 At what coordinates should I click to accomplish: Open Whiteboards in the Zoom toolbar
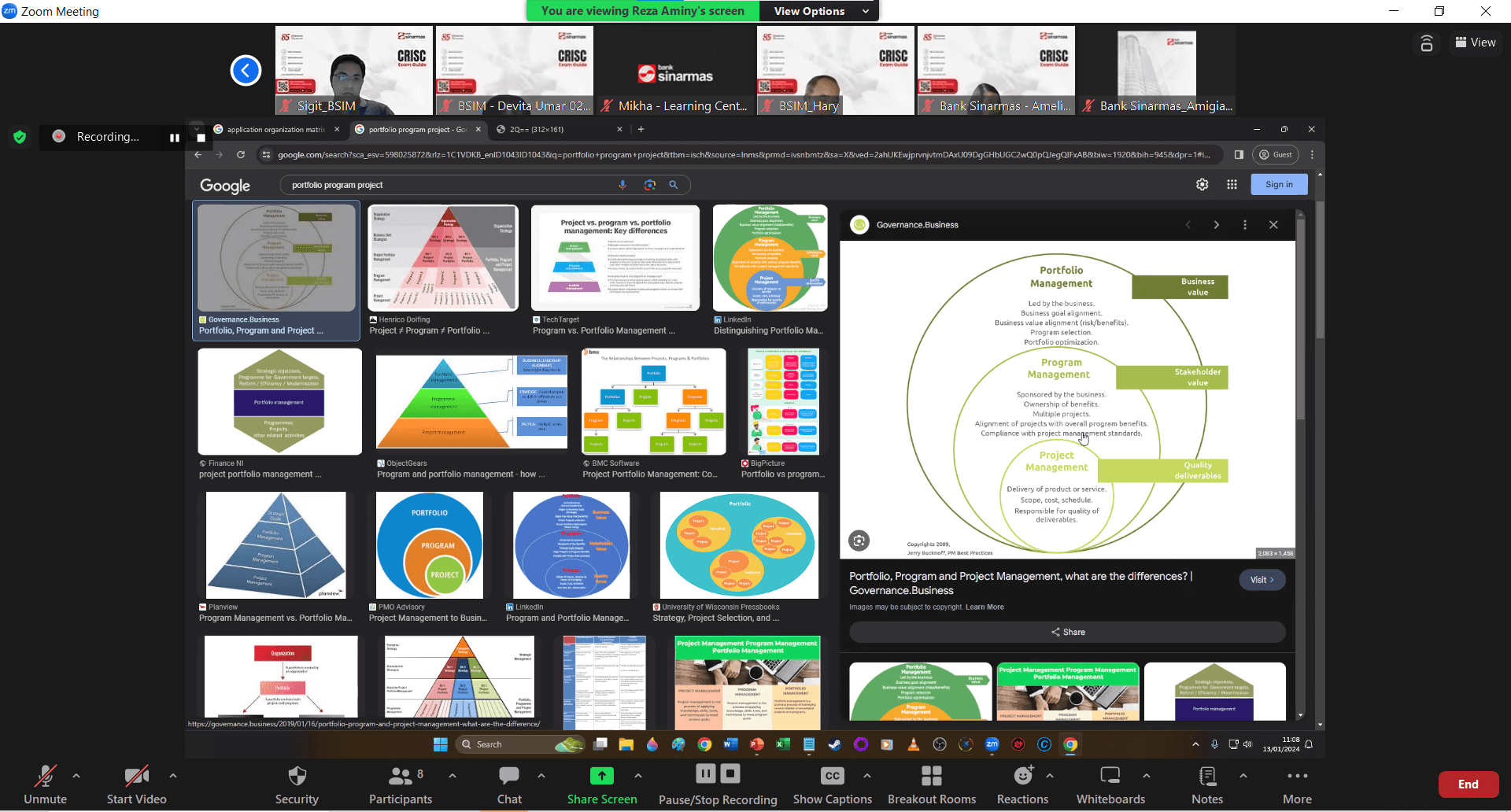click(1110, 777)
